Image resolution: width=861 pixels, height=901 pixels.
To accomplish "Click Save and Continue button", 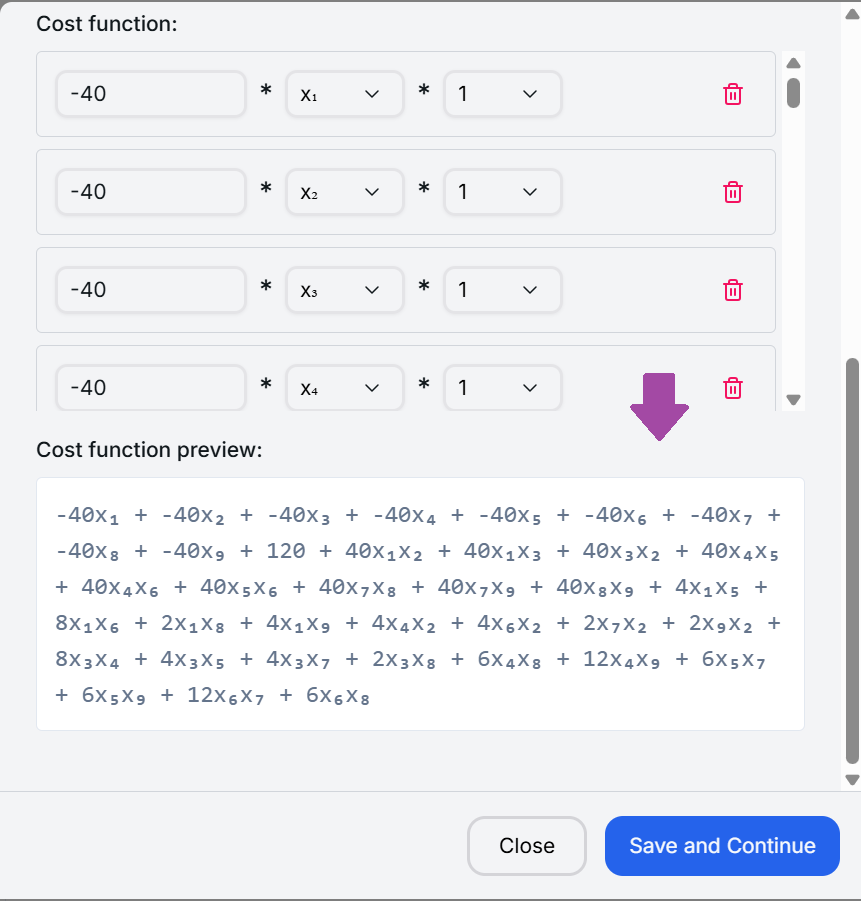I will tap(722, 846).
